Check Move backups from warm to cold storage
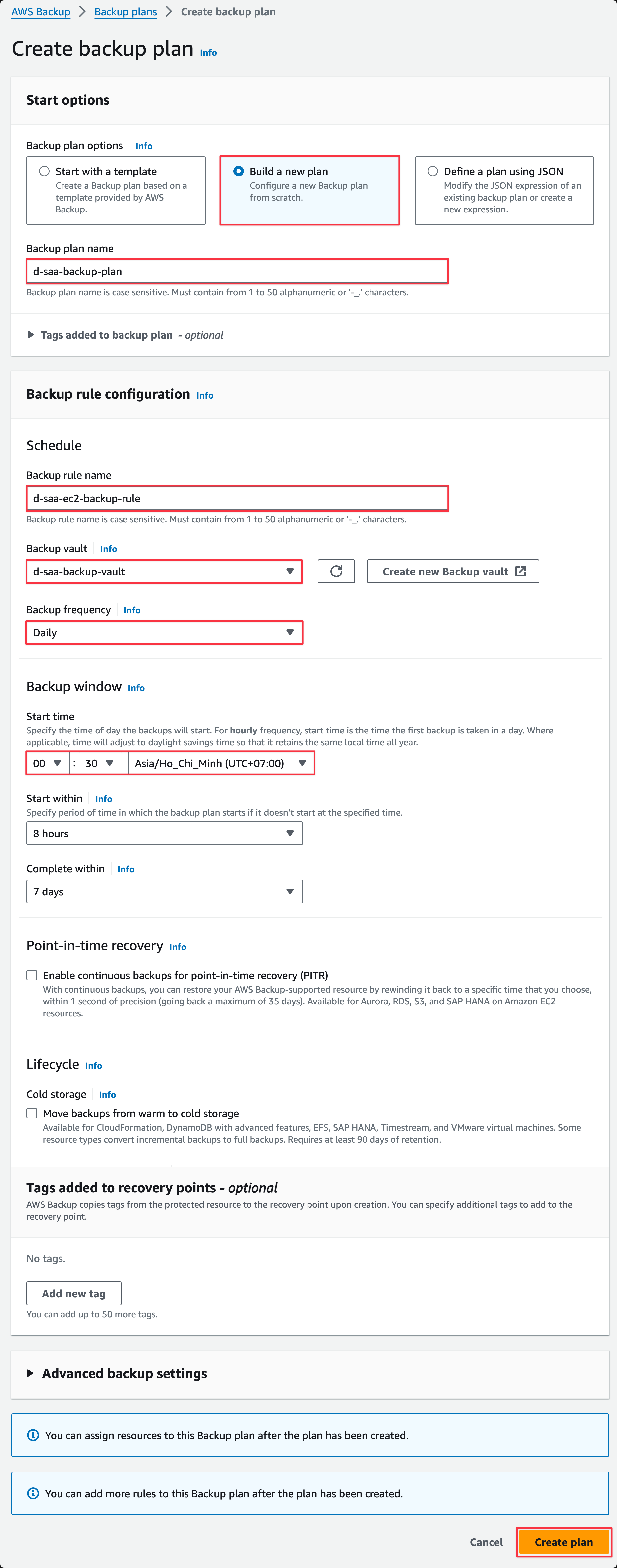The image size is (617, 1568). point(32,1113)
